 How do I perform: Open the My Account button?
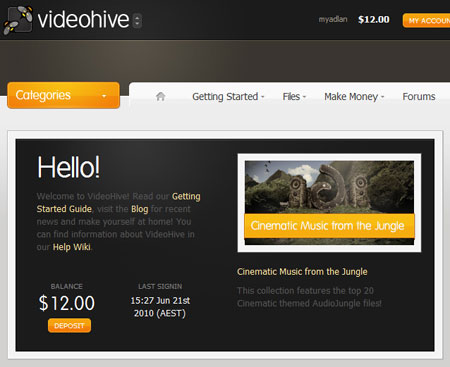coord(427,21)
